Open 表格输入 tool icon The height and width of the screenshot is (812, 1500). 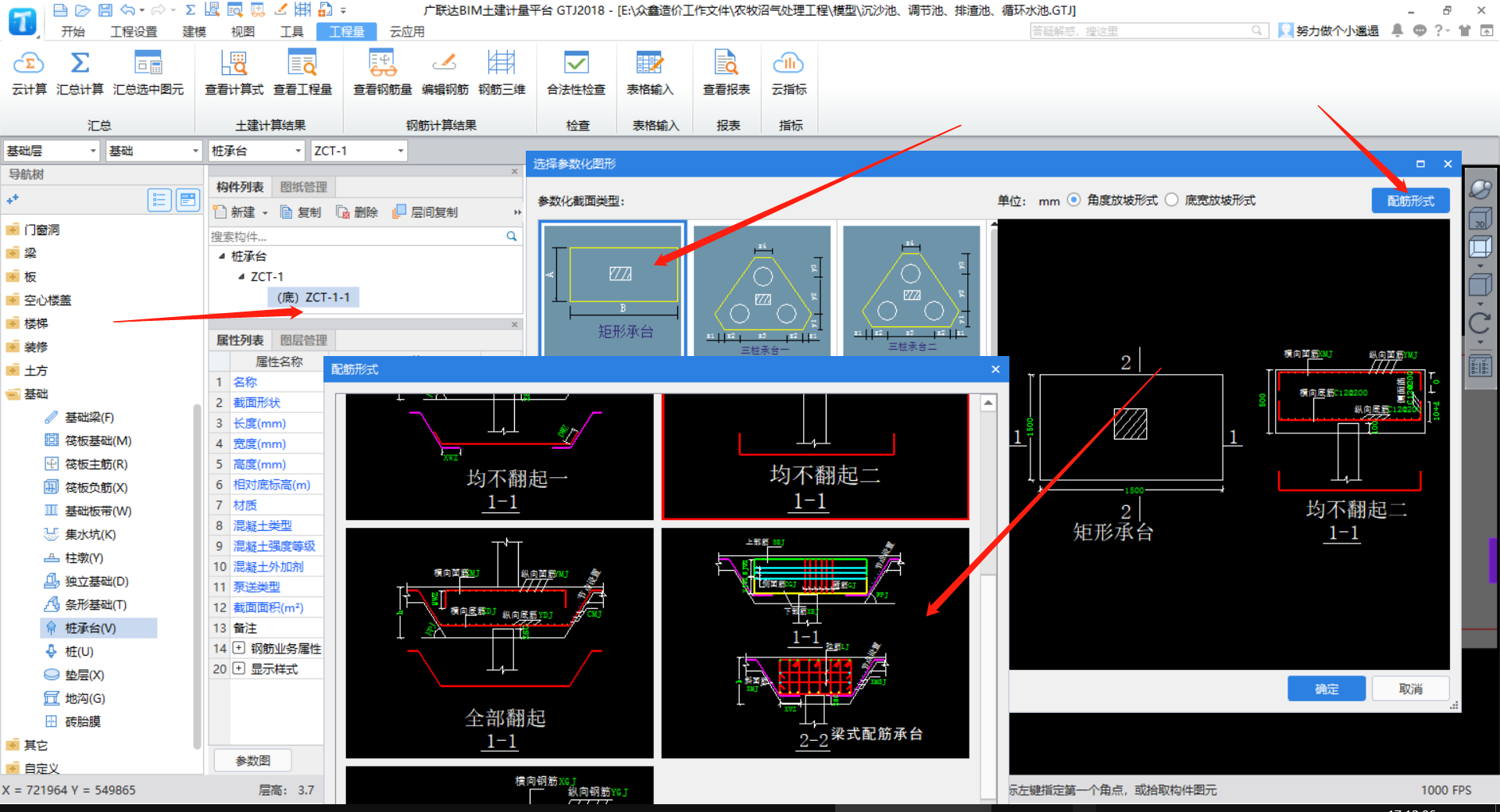[x=650, y=64]
